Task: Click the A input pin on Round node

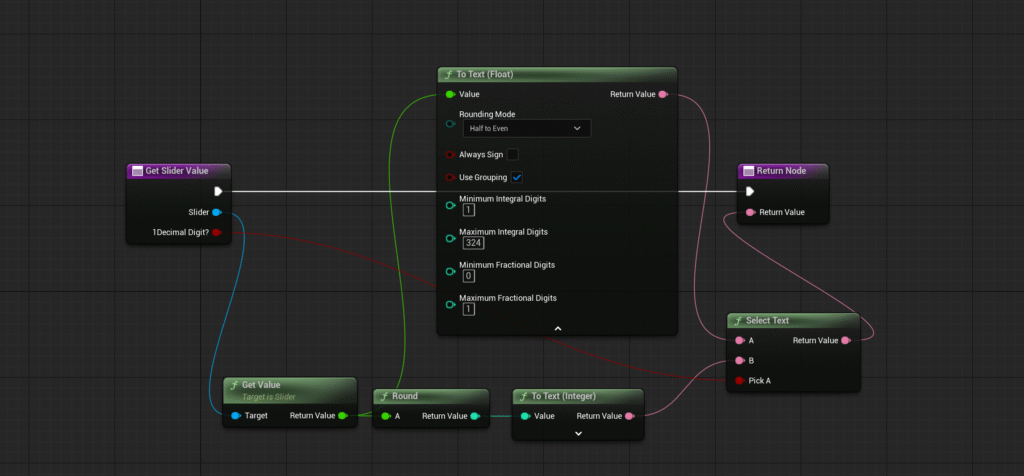Action: pyautogui.click(x=385, y=416)
